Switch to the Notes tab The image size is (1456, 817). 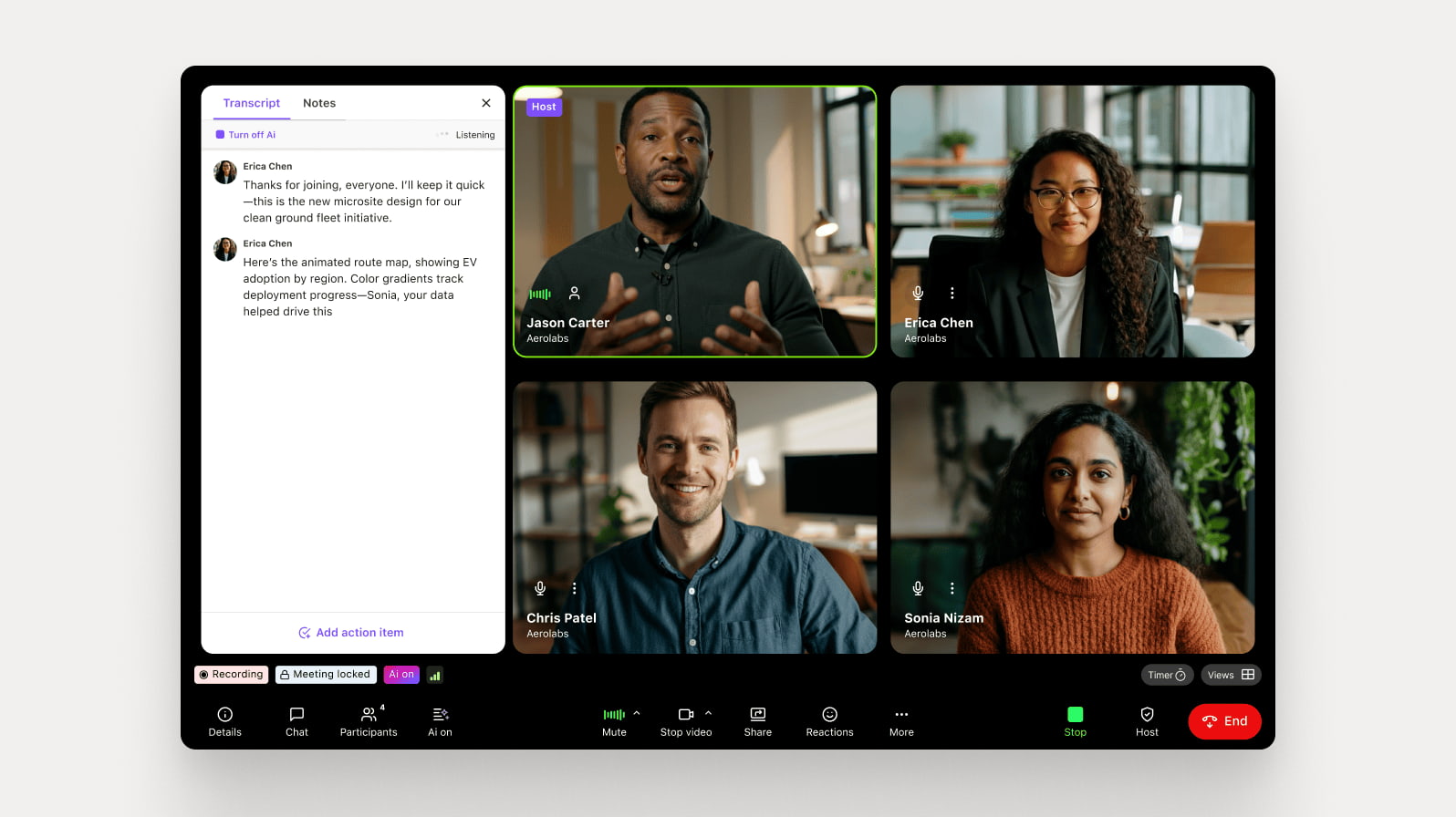click(319, 103)
